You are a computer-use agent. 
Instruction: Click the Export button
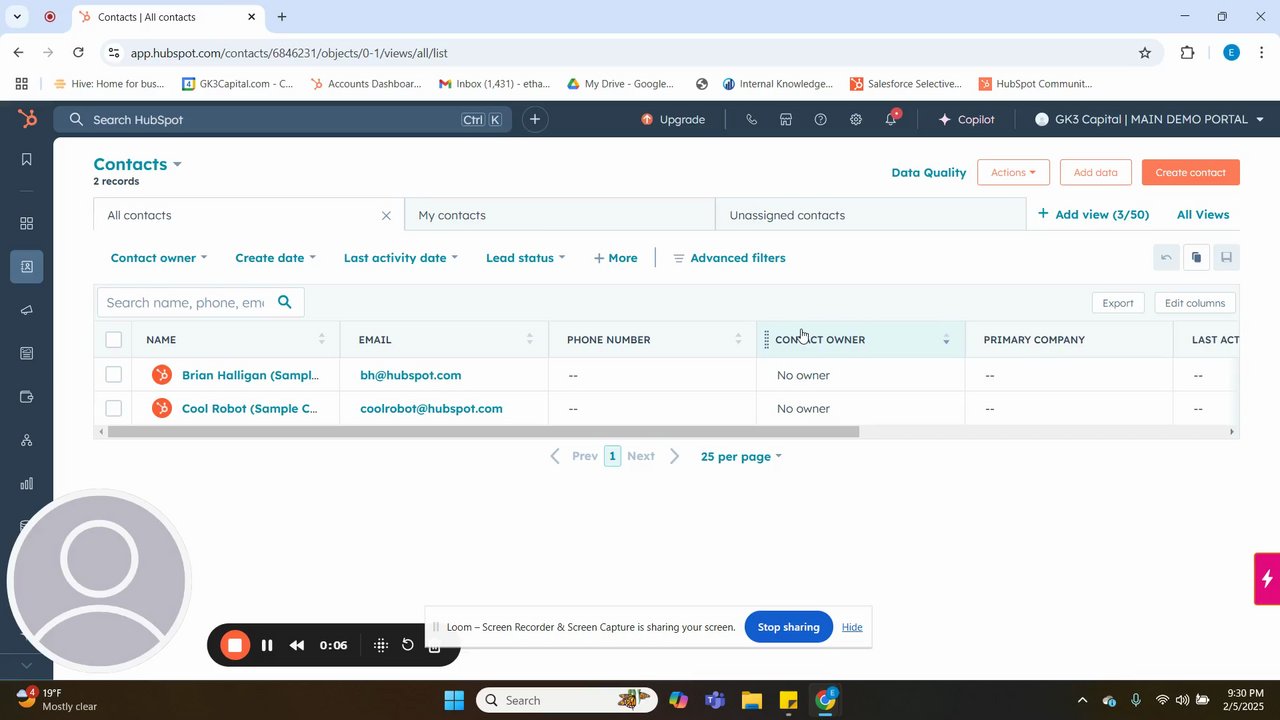coord(1118,303)
